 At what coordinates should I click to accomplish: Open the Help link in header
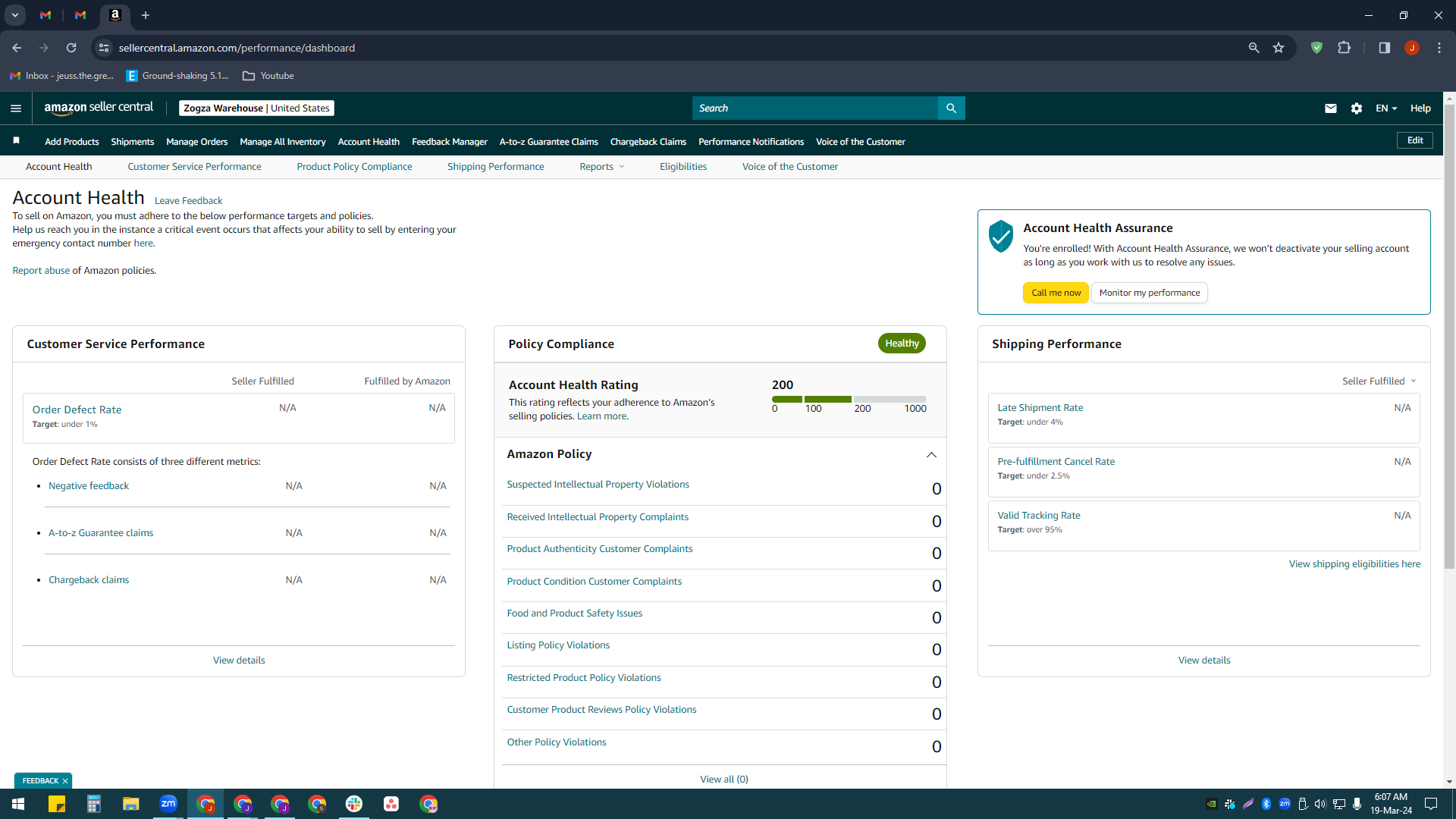click(1420, 108)
